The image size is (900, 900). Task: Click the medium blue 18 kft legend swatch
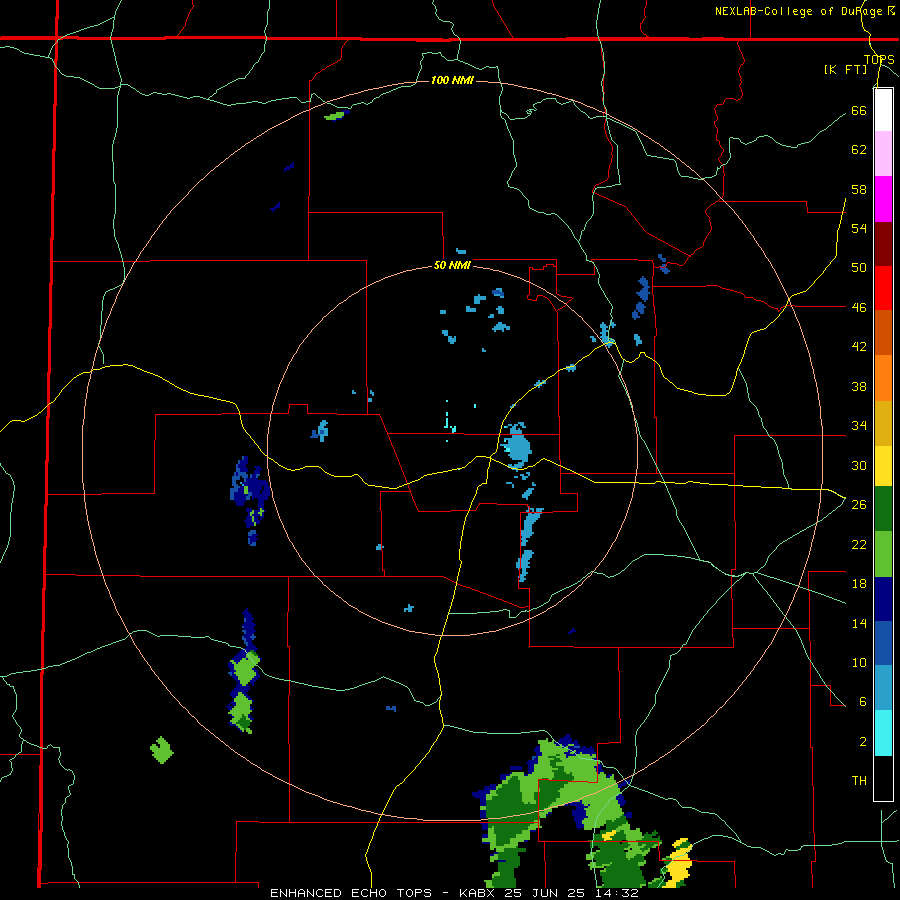coord(883,643)
